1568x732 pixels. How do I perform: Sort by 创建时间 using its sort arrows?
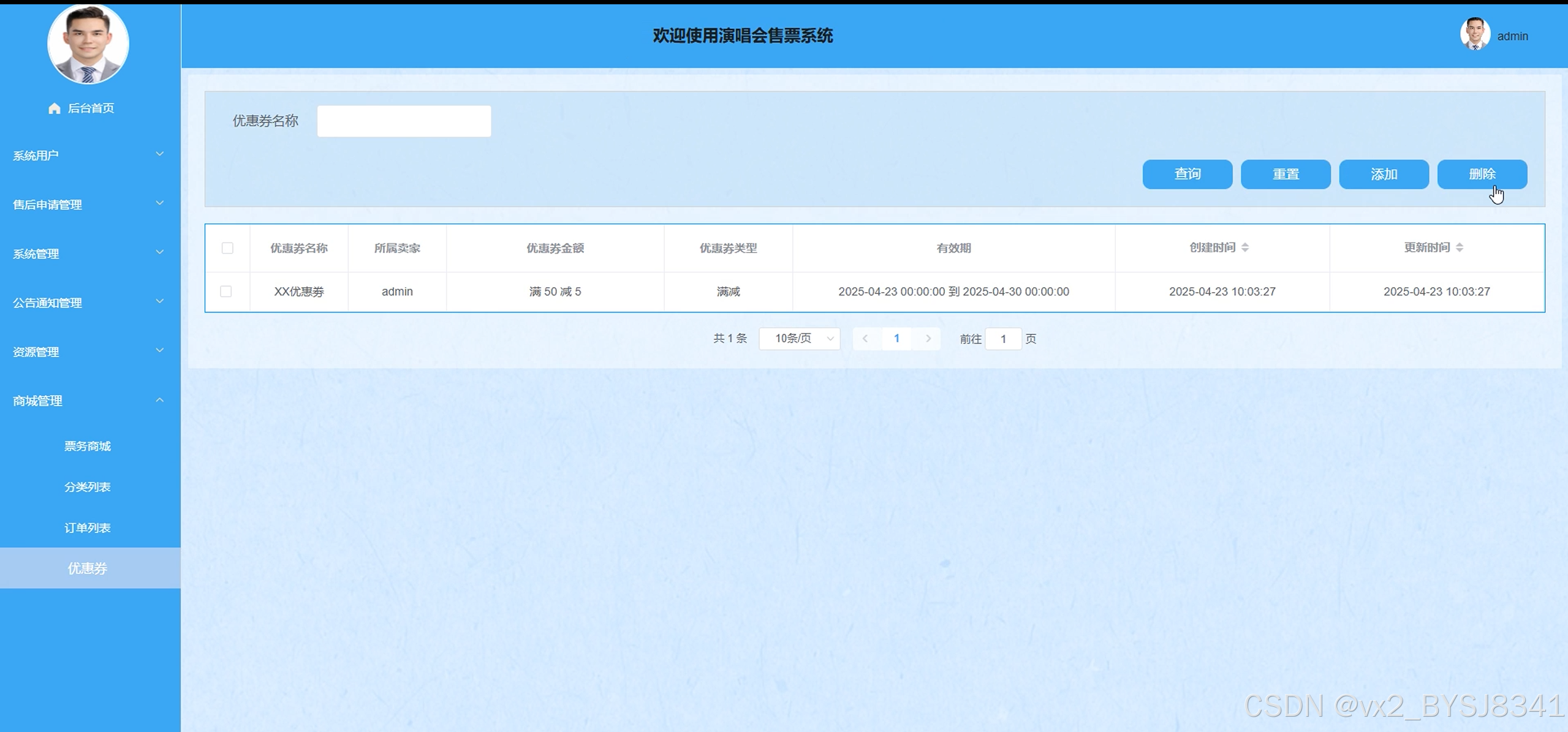click(x=1244, y=247)
